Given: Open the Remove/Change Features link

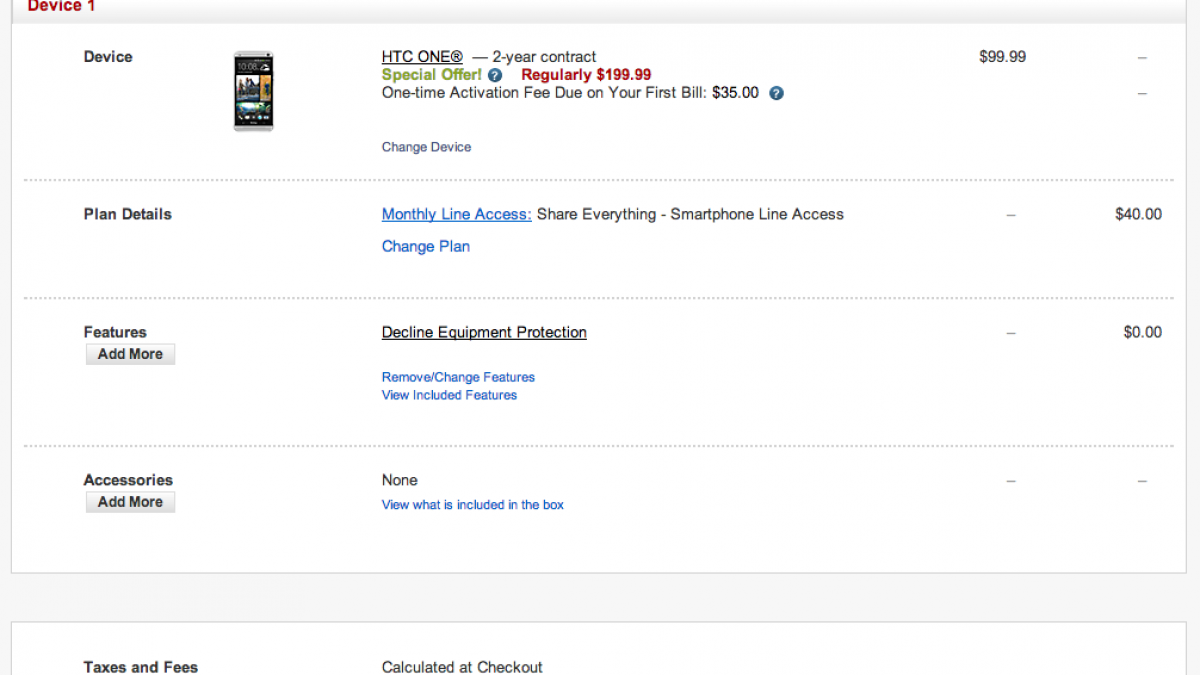Looking at the screenshot, I should 458,377.
